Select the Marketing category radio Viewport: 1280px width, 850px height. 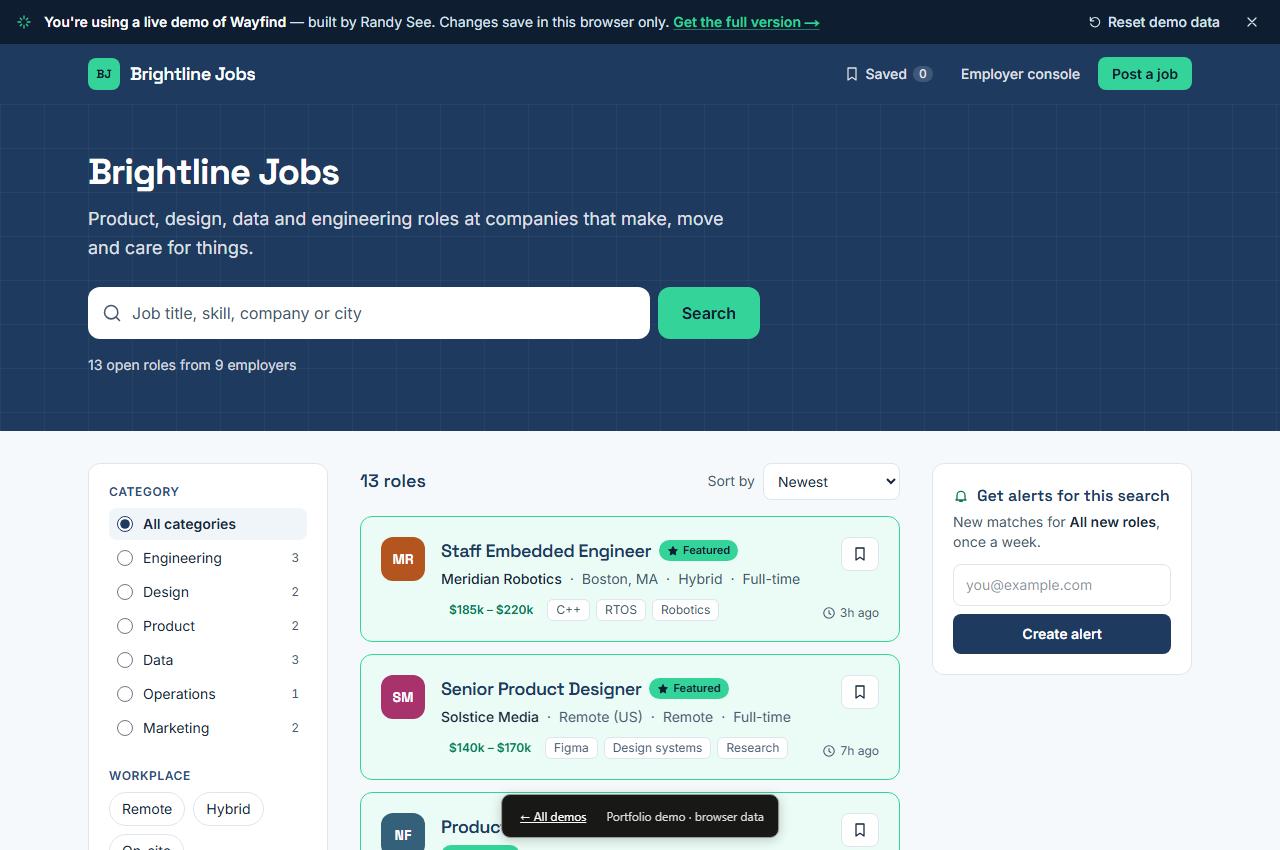pyautogui.click(x=125, y=728)
